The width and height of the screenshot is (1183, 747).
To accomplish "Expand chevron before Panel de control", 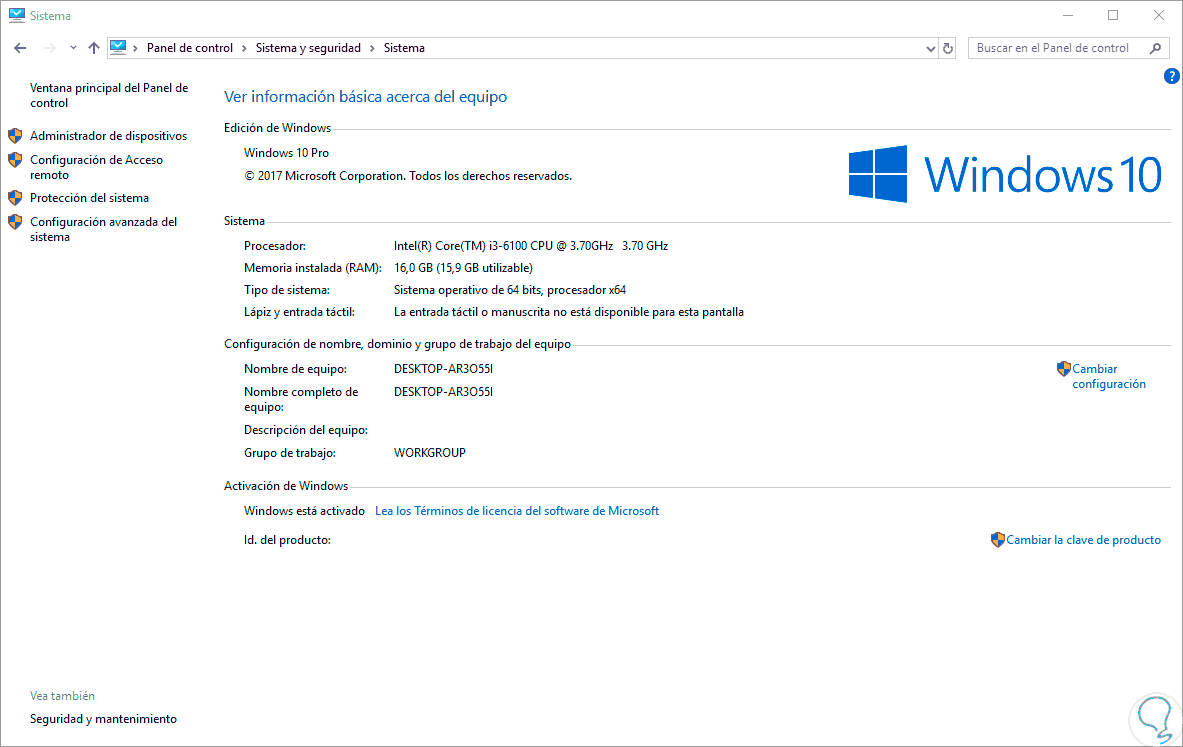I will coord(135,48).
